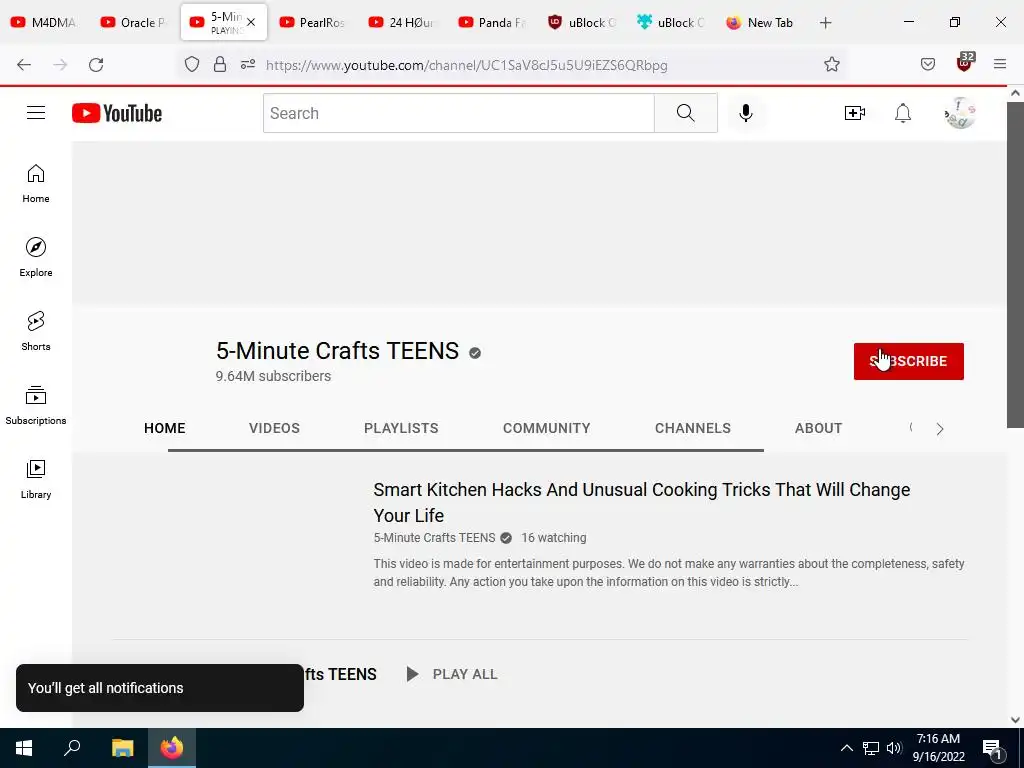Screen dimensions: 1024x768
Task: Open Windows taskbar search
Action: point(72,748)
